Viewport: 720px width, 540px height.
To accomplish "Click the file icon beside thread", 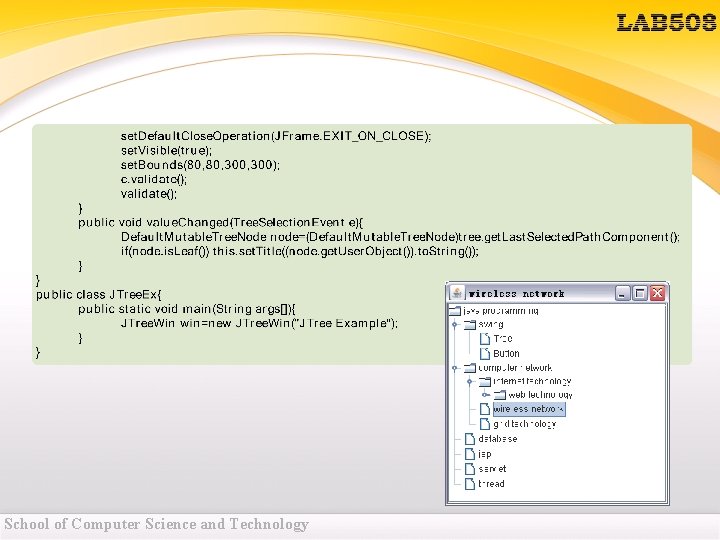I will click(470, 484).
